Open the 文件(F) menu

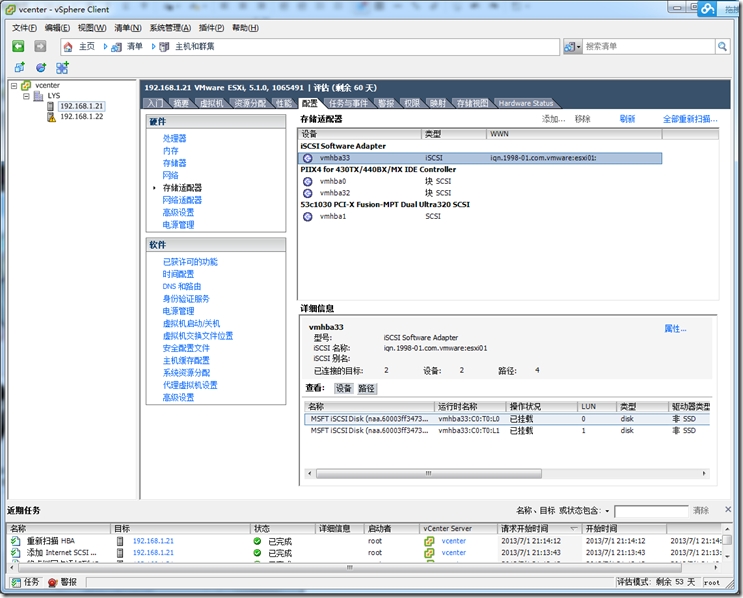point(24,28)
